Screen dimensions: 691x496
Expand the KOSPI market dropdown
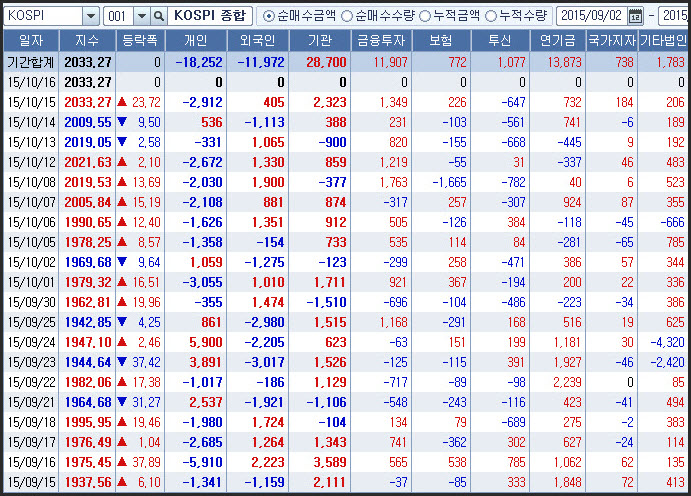(x=91, y=17)
